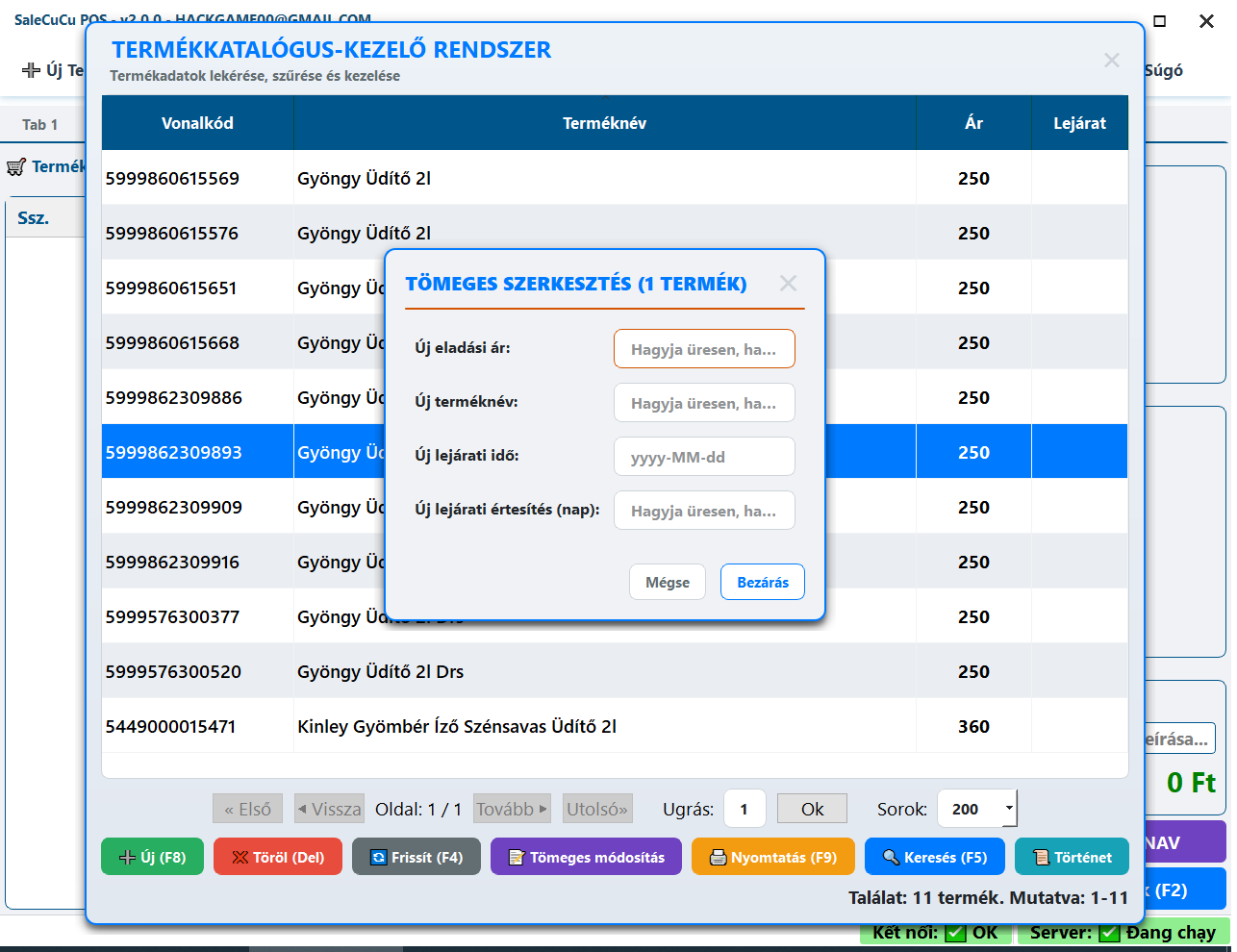Click the Tovább next page button
This screenshot has width=1237, height=952.
pos(512,809)
